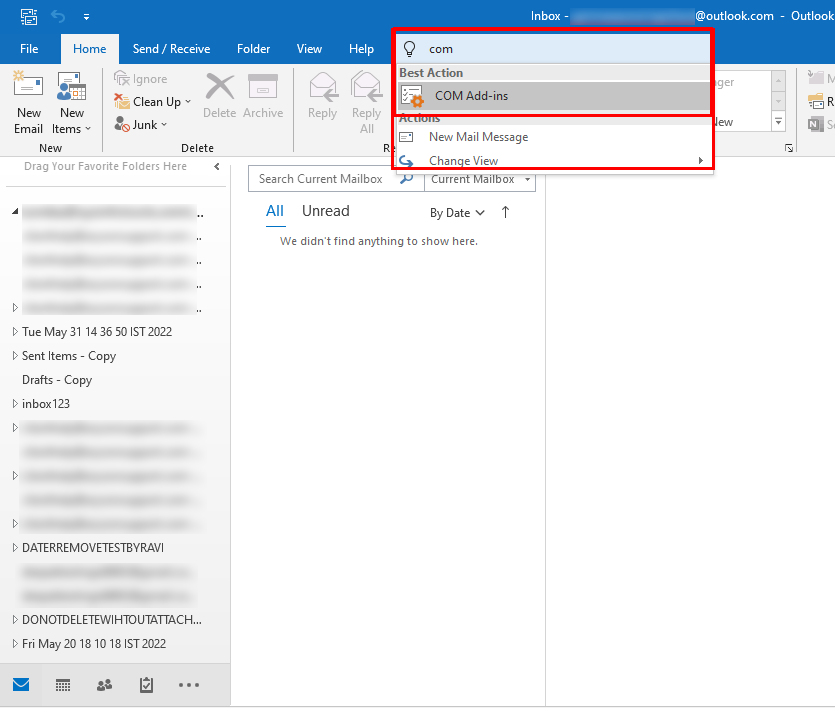835x708 pixels.
Task: Click the "Drag Your Favorite Folders Here" text
Action: point(105,166)
